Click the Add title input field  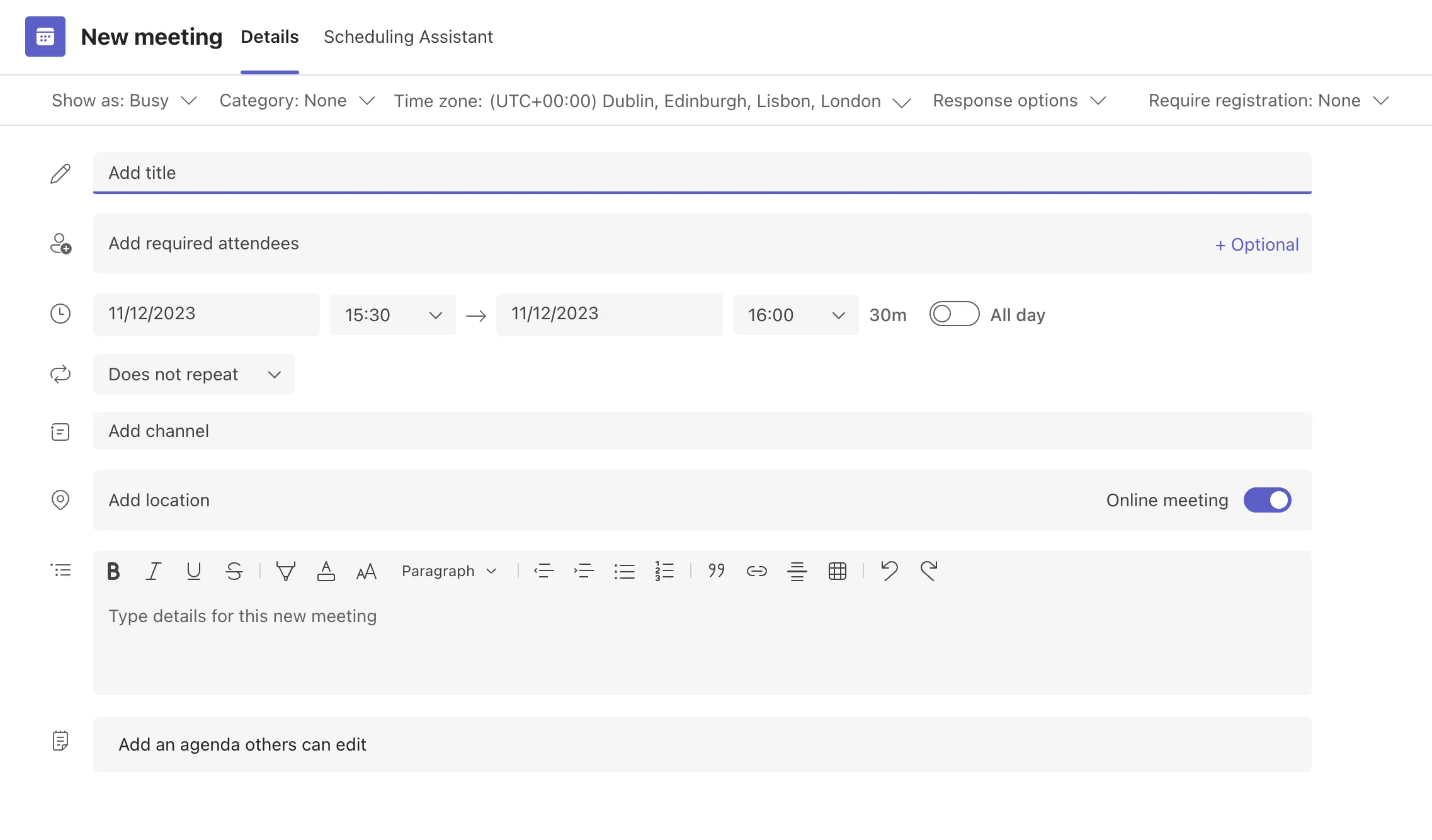point(702,173)
